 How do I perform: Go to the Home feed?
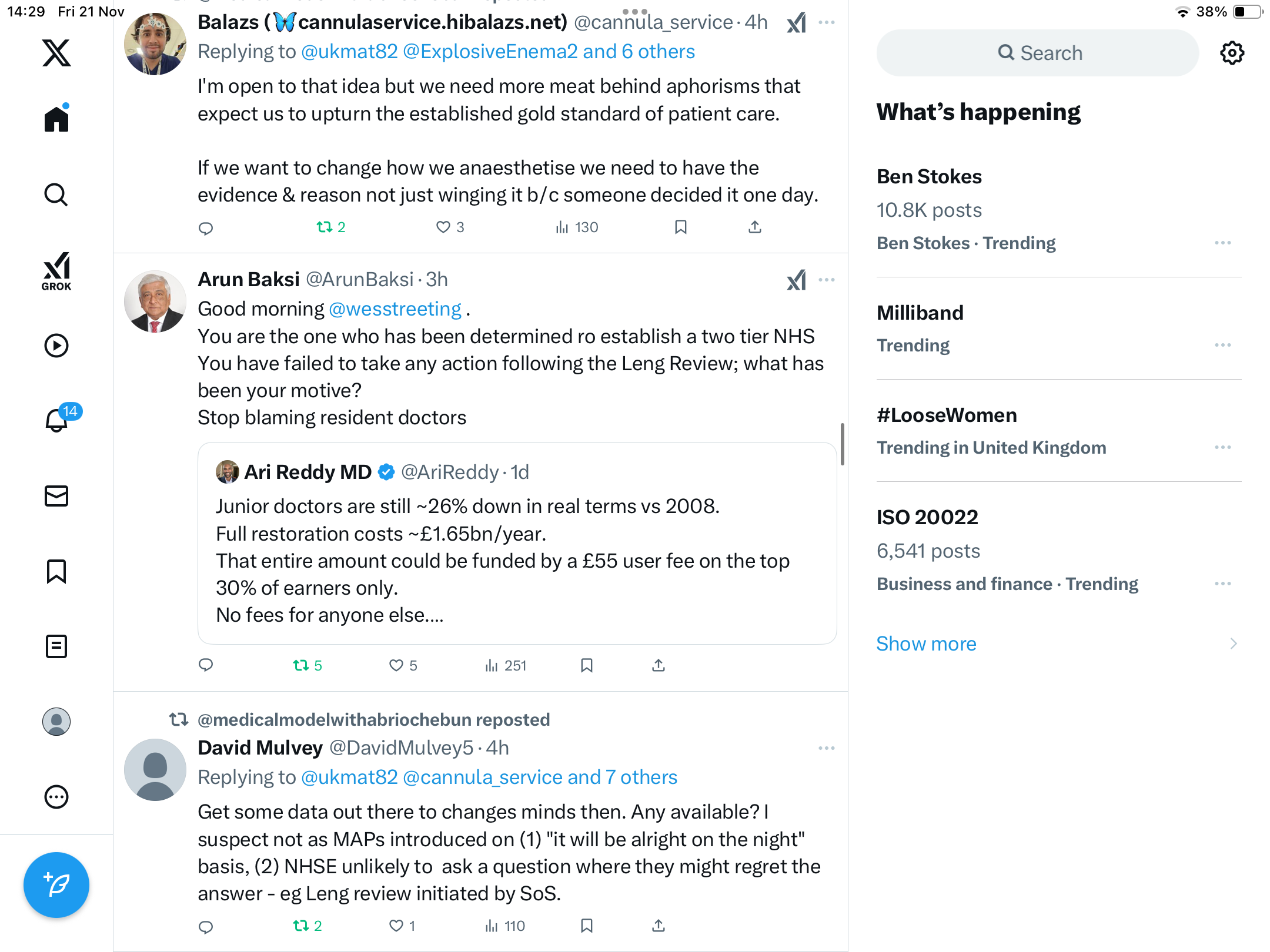point(56,119)
